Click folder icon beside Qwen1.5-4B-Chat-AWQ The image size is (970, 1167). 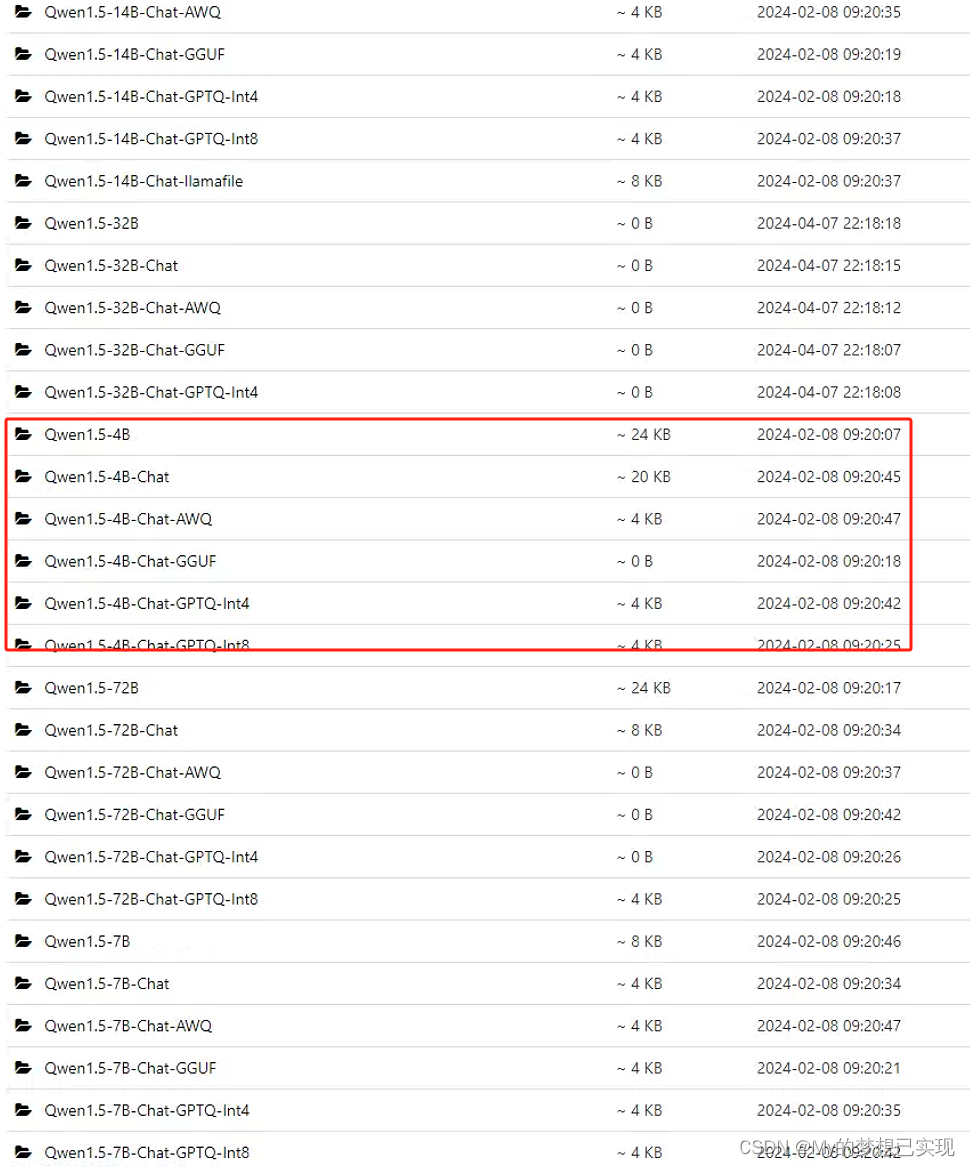tap(23, 519)
